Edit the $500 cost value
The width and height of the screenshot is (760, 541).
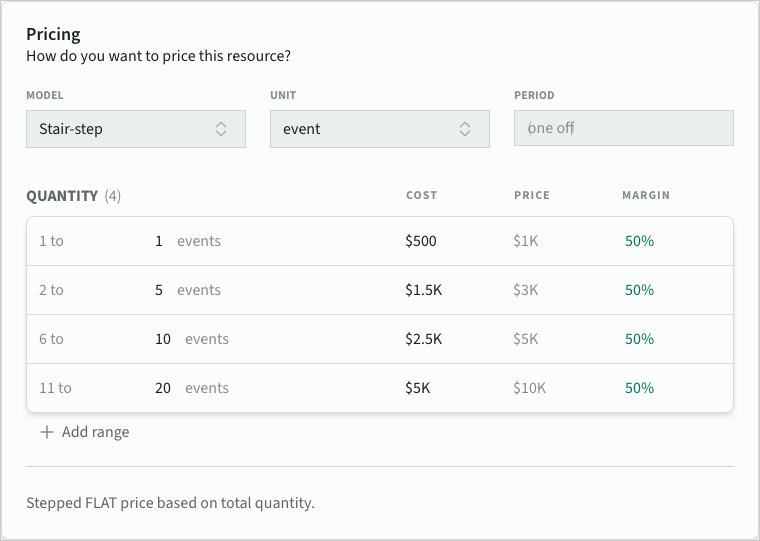point(421,241)
